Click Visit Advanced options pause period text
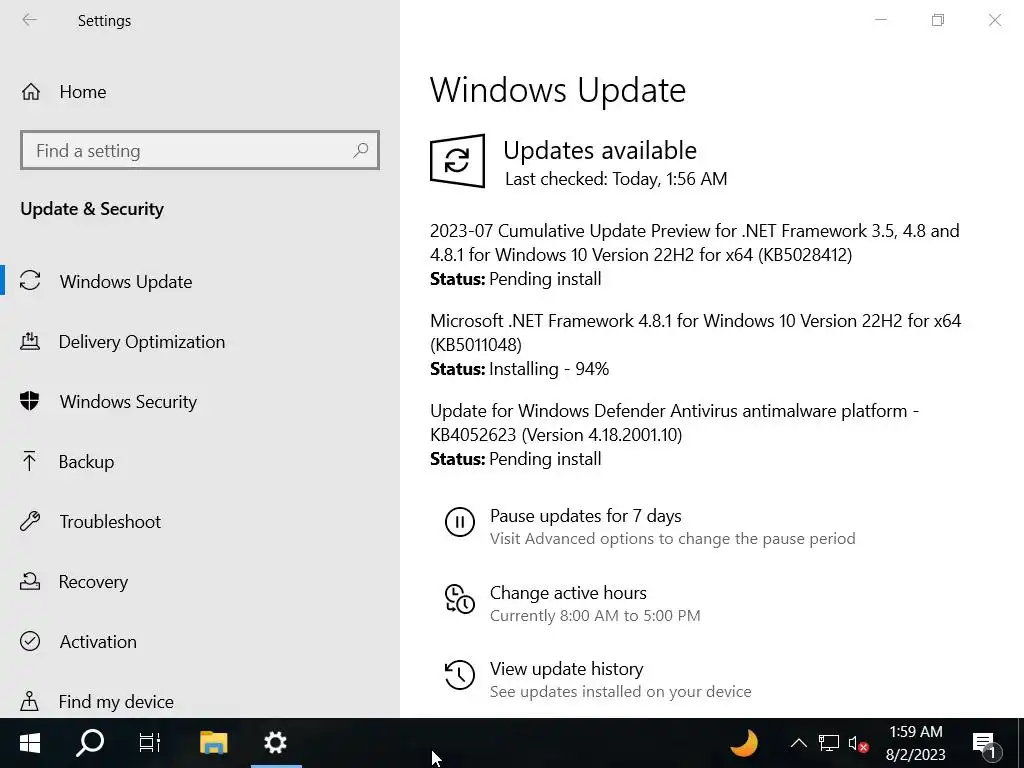 pos(673,539)
